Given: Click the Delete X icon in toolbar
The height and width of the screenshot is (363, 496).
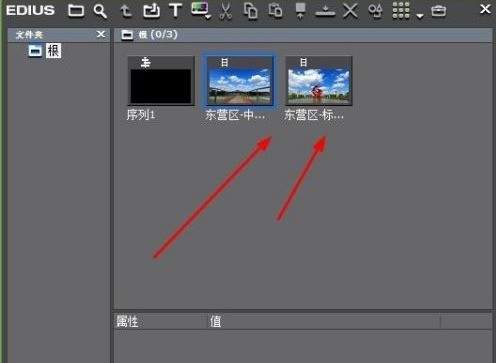Looking at the screenshot, I should coord(350,11).
